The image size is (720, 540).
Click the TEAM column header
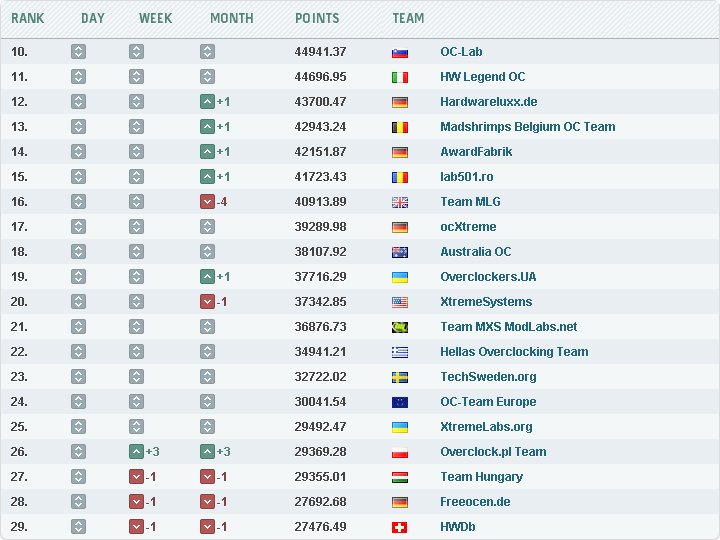[x=408, y=18]
